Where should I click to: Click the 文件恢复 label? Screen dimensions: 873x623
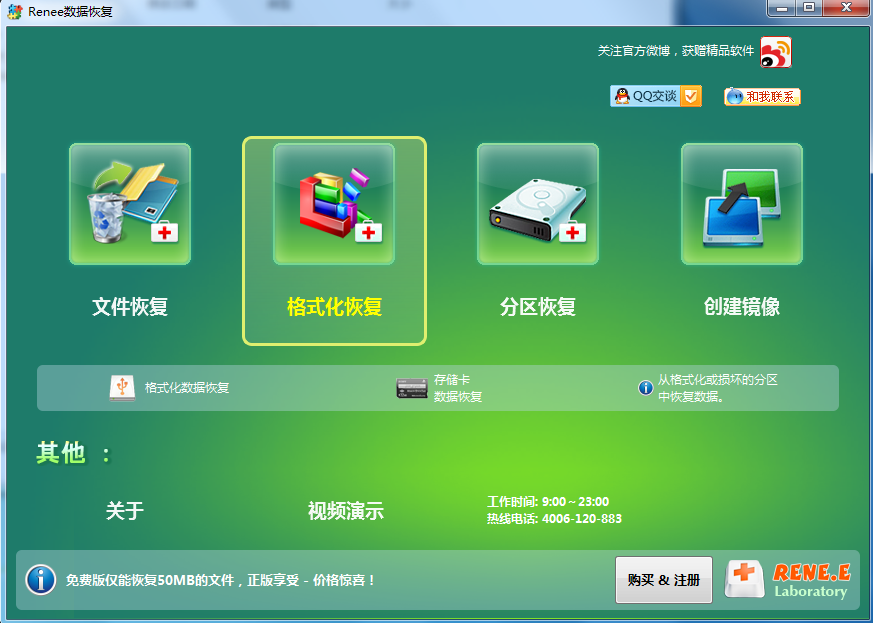pos(130,307)
